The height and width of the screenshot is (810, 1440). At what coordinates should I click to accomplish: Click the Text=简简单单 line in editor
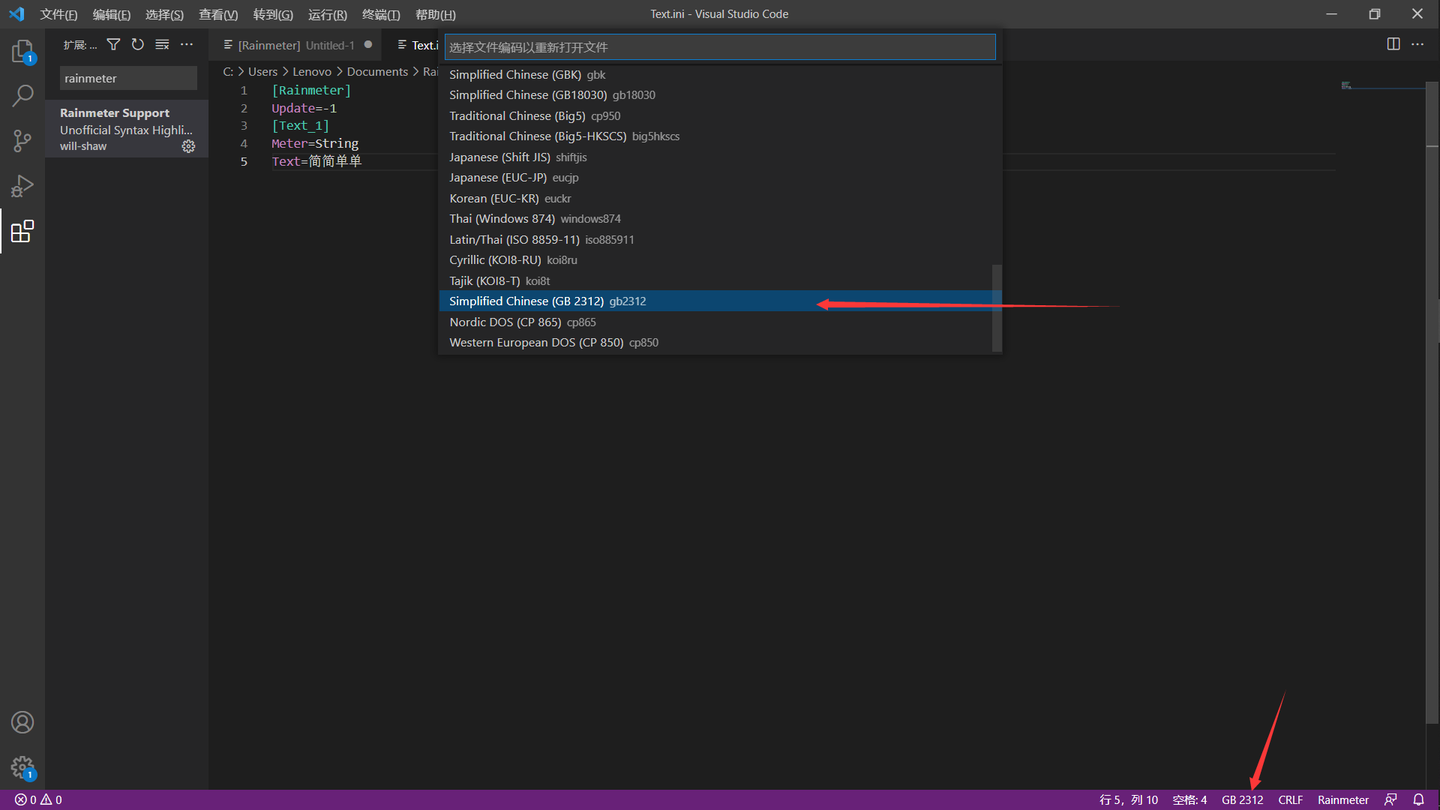pos(316,162)
